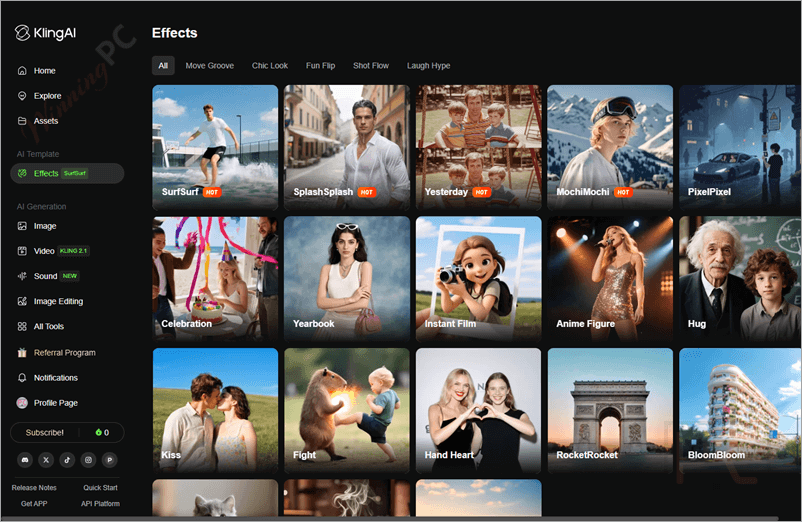Switch to Fun Flip tab

coord(320,65)
